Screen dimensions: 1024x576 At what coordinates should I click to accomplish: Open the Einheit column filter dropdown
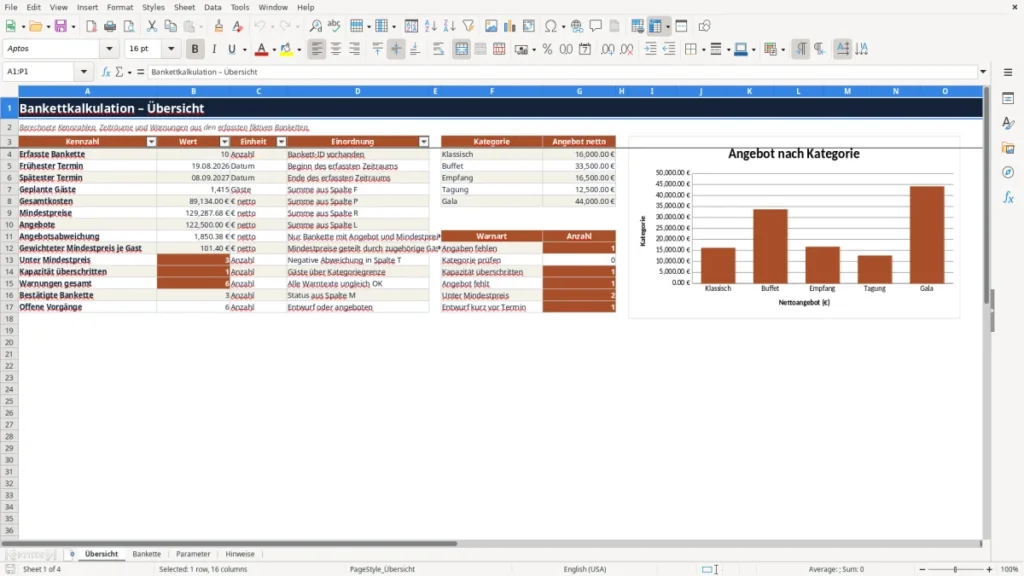[281, 142]
